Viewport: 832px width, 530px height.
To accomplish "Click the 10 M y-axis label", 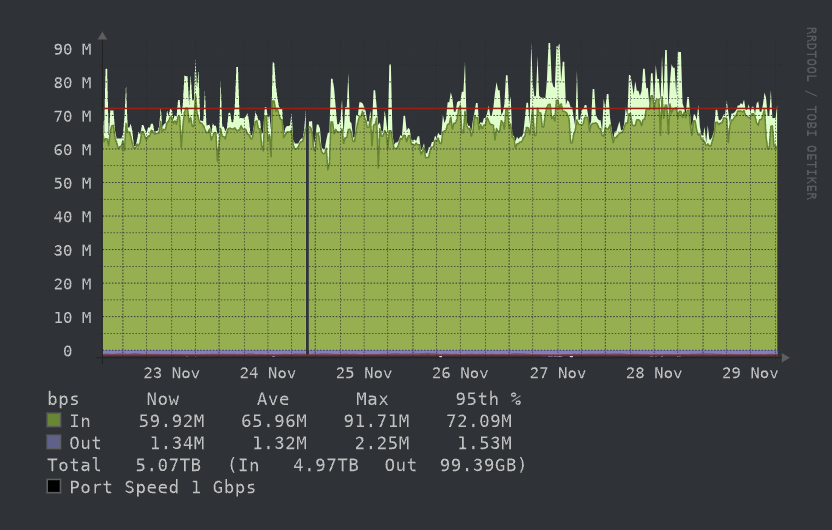I will [72, 318].
